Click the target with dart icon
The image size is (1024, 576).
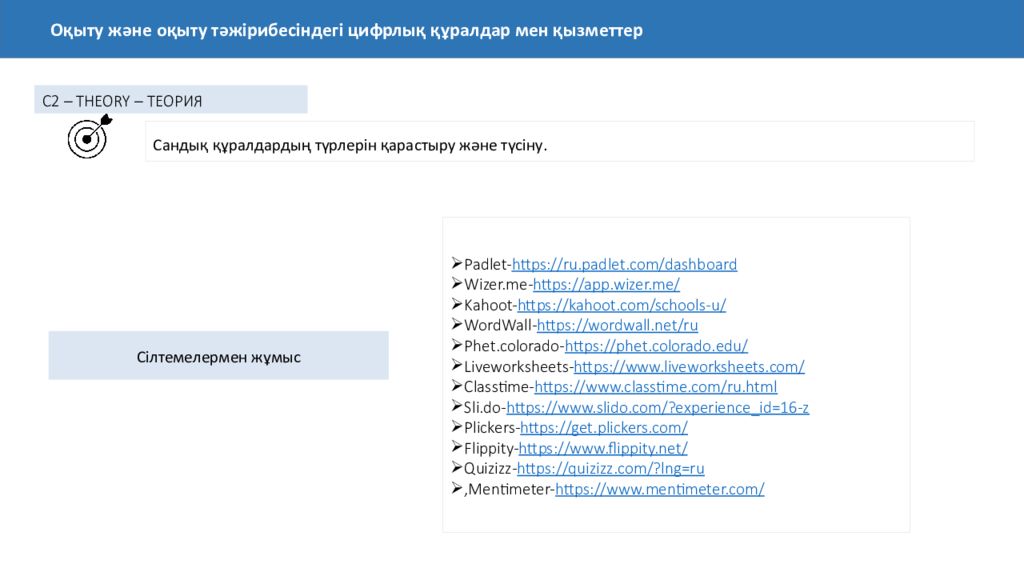[89, 136]
